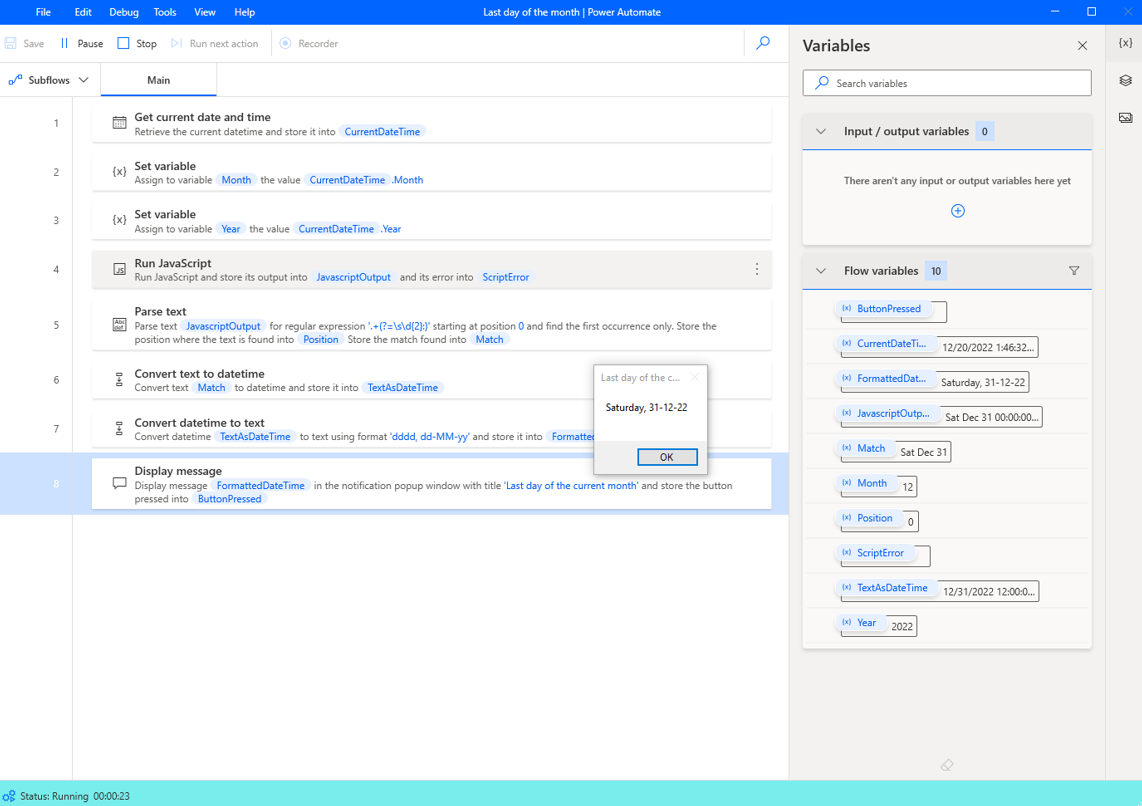Image resolution: width=1142 pixels, height=806 pixels.
Task: Filter the flow variables list
Action: (1074, 270)
